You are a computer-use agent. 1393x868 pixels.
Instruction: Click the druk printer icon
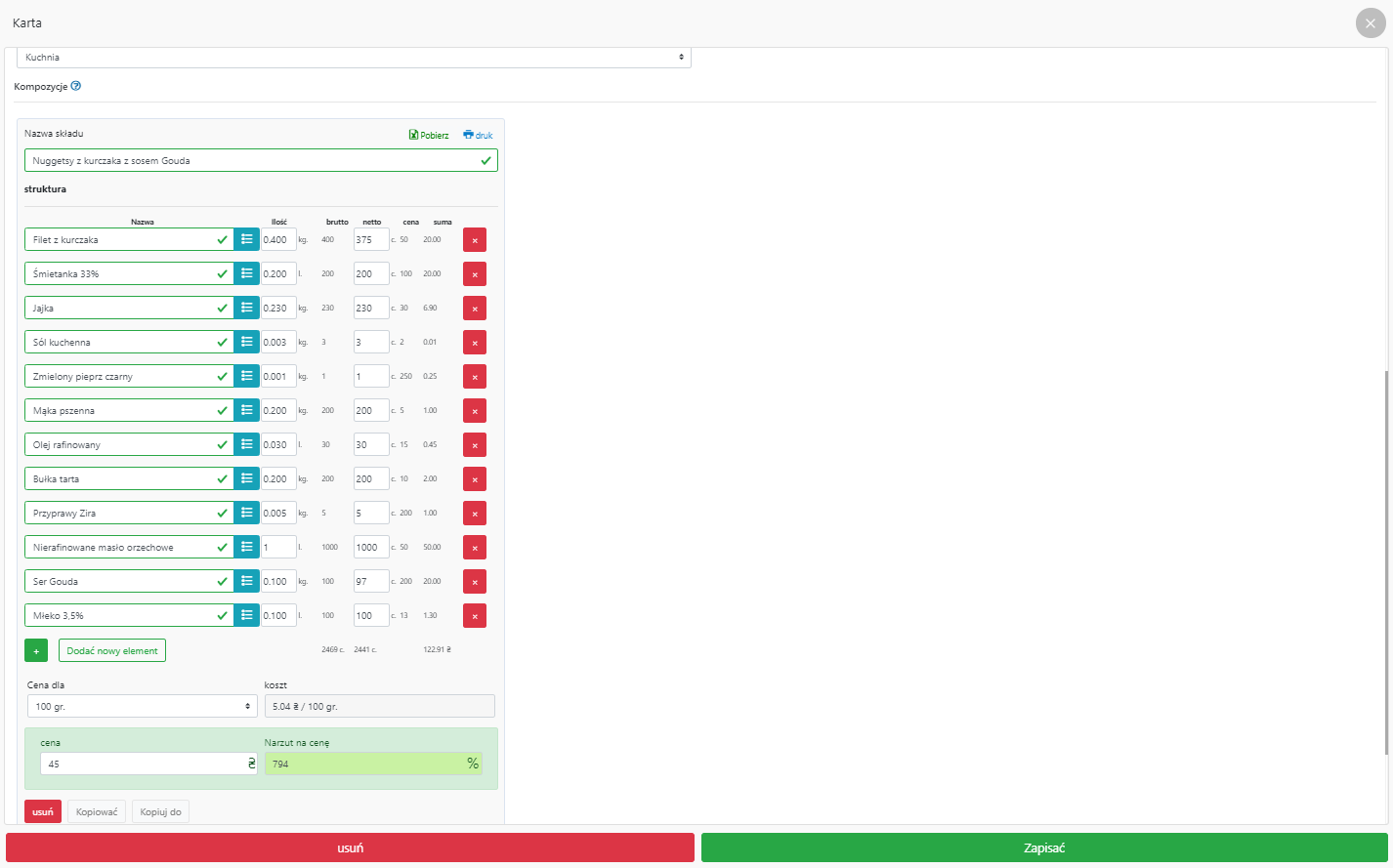pyautogui.click(x=468, y=135)
